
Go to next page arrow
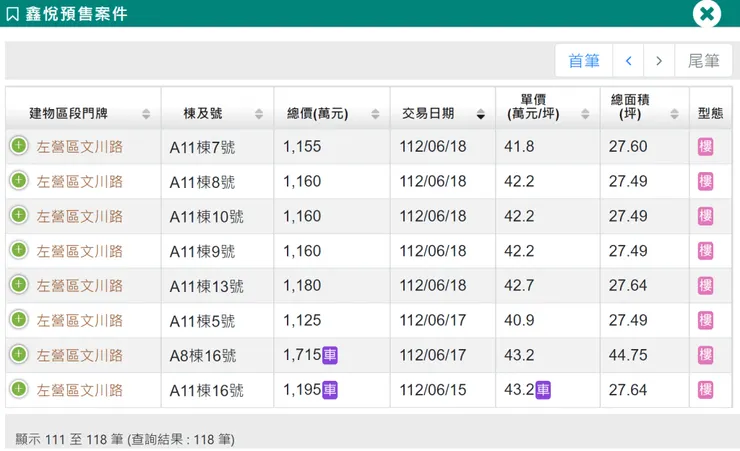tap(659, 61)
